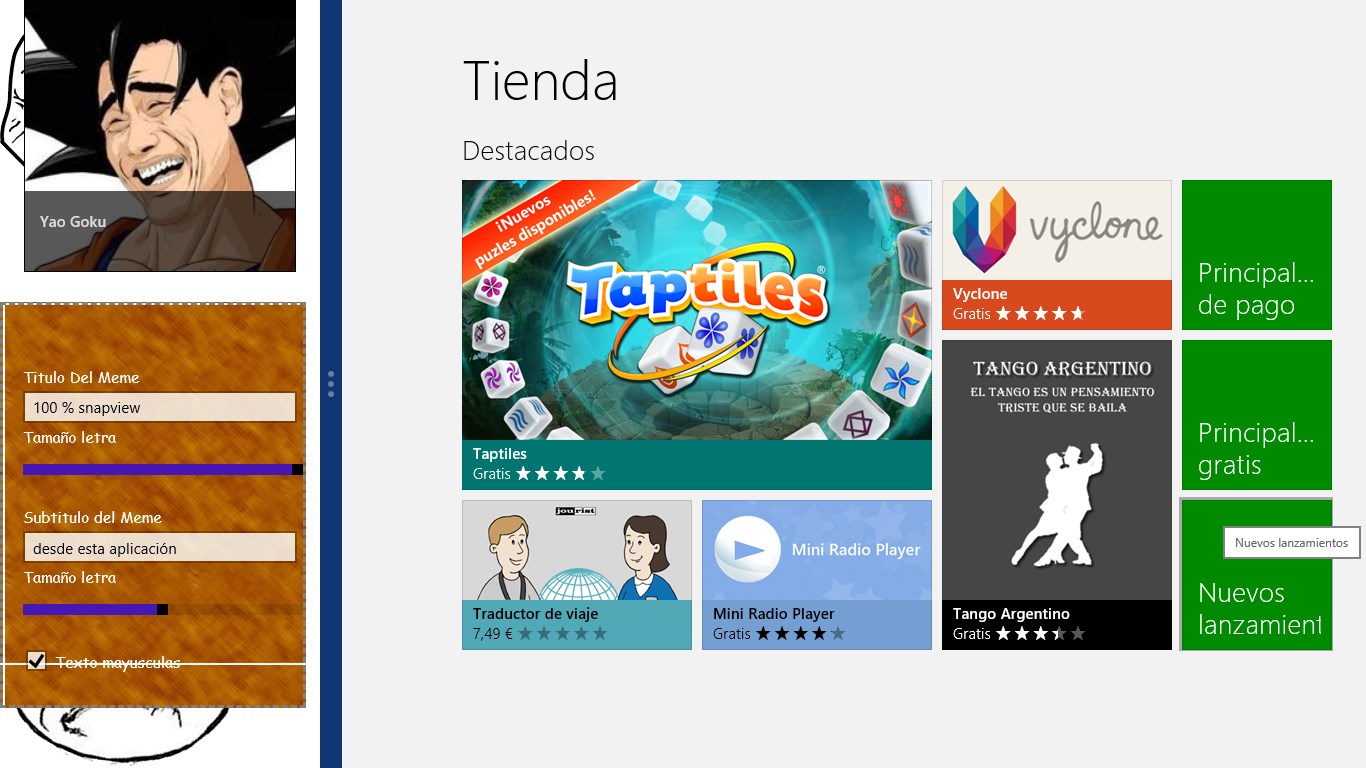Click the Vyclone colorful V logo
Image resolution: width=1366 pixels, height=768 pixels.
pyautogui.click(x=984, y=229)
